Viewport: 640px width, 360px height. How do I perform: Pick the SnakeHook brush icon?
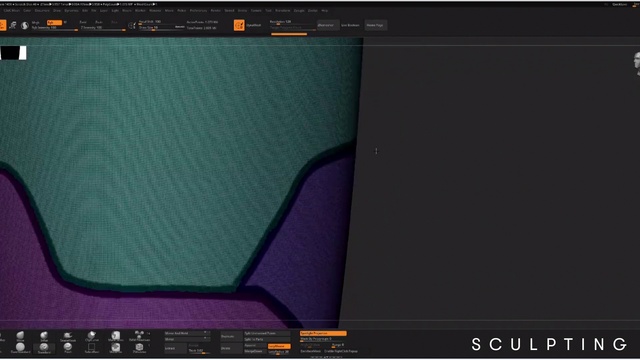(x=68, y=336)
